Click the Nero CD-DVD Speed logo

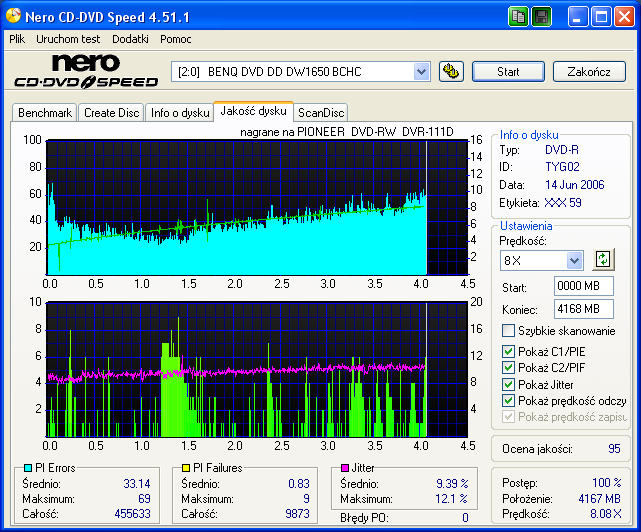[86, 71]
